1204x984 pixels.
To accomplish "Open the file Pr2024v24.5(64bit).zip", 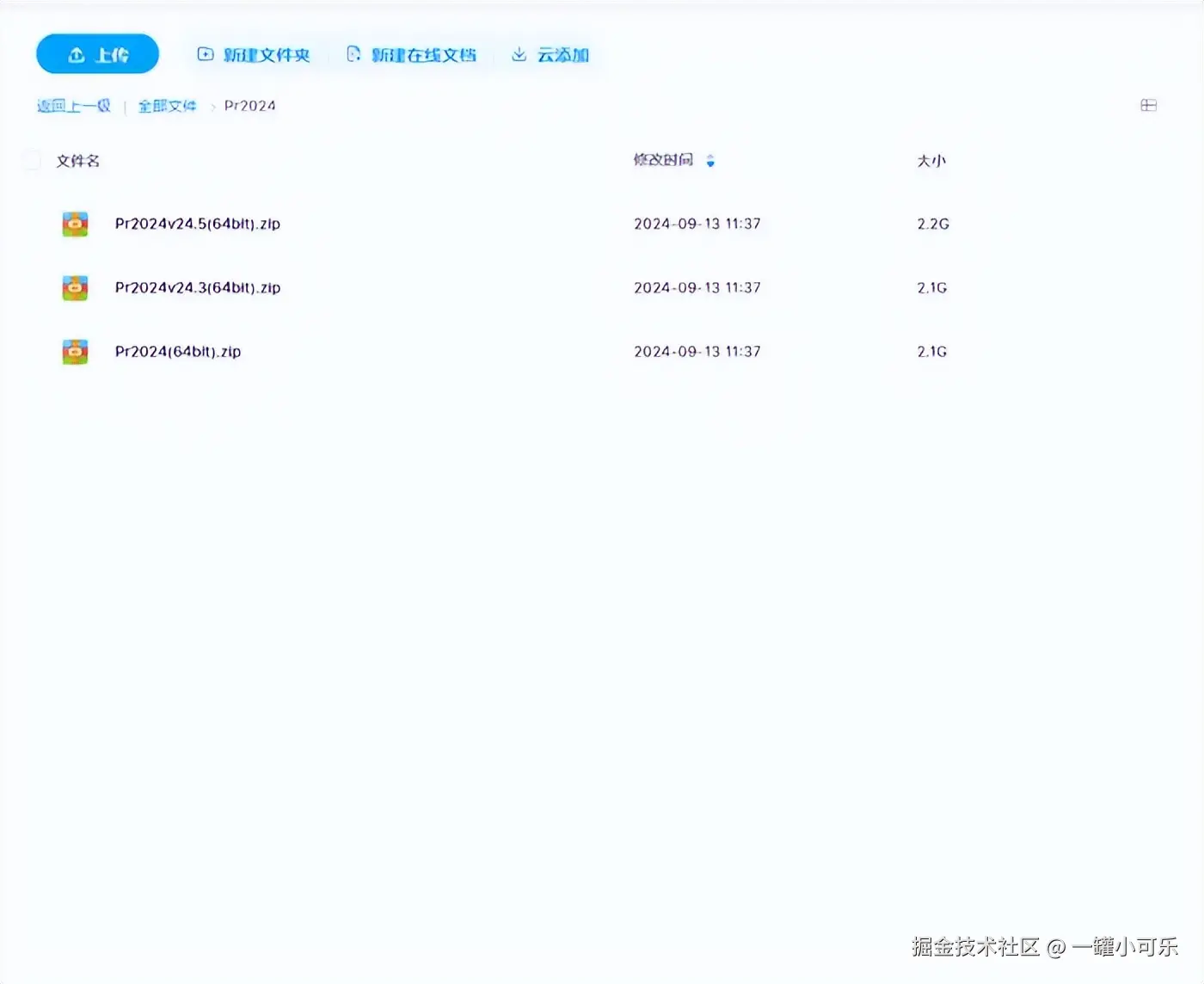I will pyautogui.click(x=198, y=224).
